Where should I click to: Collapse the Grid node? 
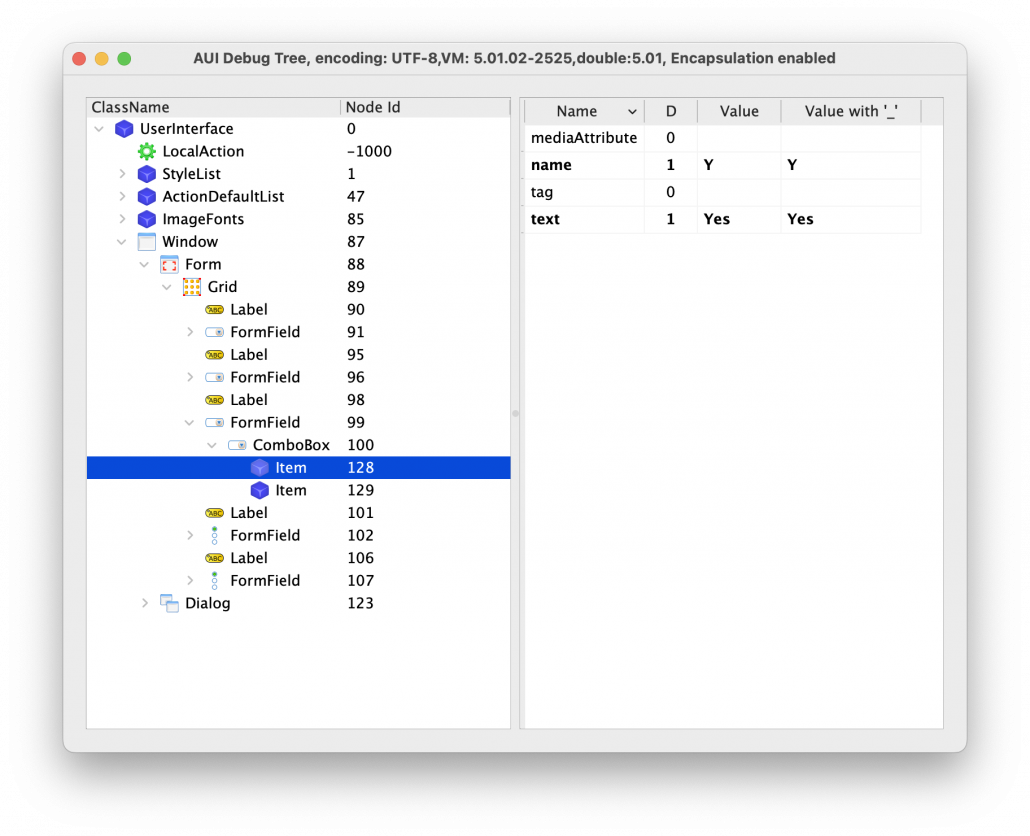[x=167, y=288]
